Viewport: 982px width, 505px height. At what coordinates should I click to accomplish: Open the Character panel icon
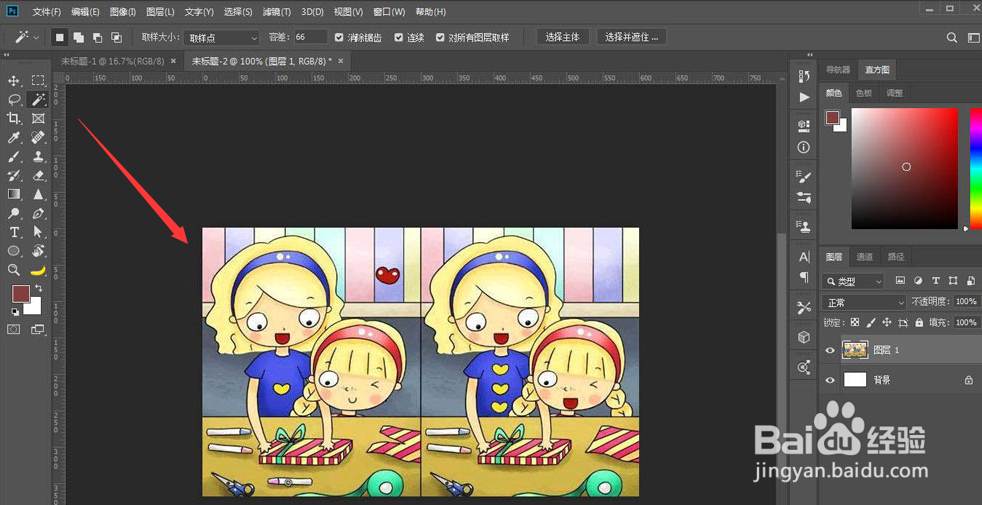coord(804,257)
